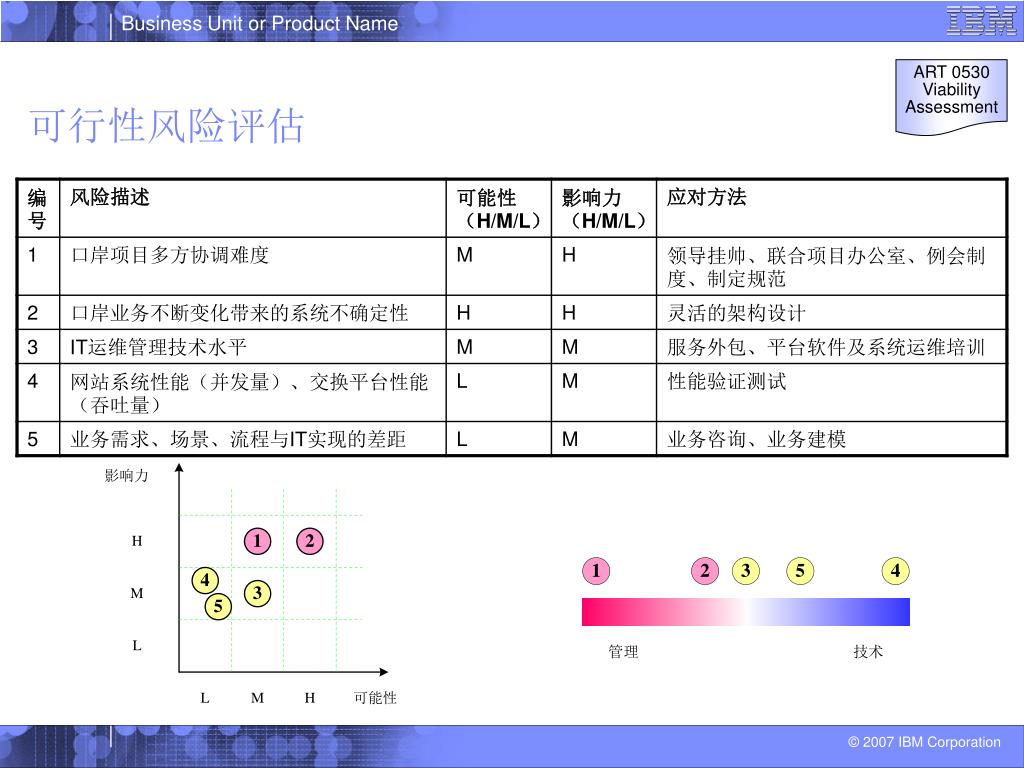This screenshot has height=768, width=1024.
Task: Click pink circle 2 in risk matrix
Action: 310,541
